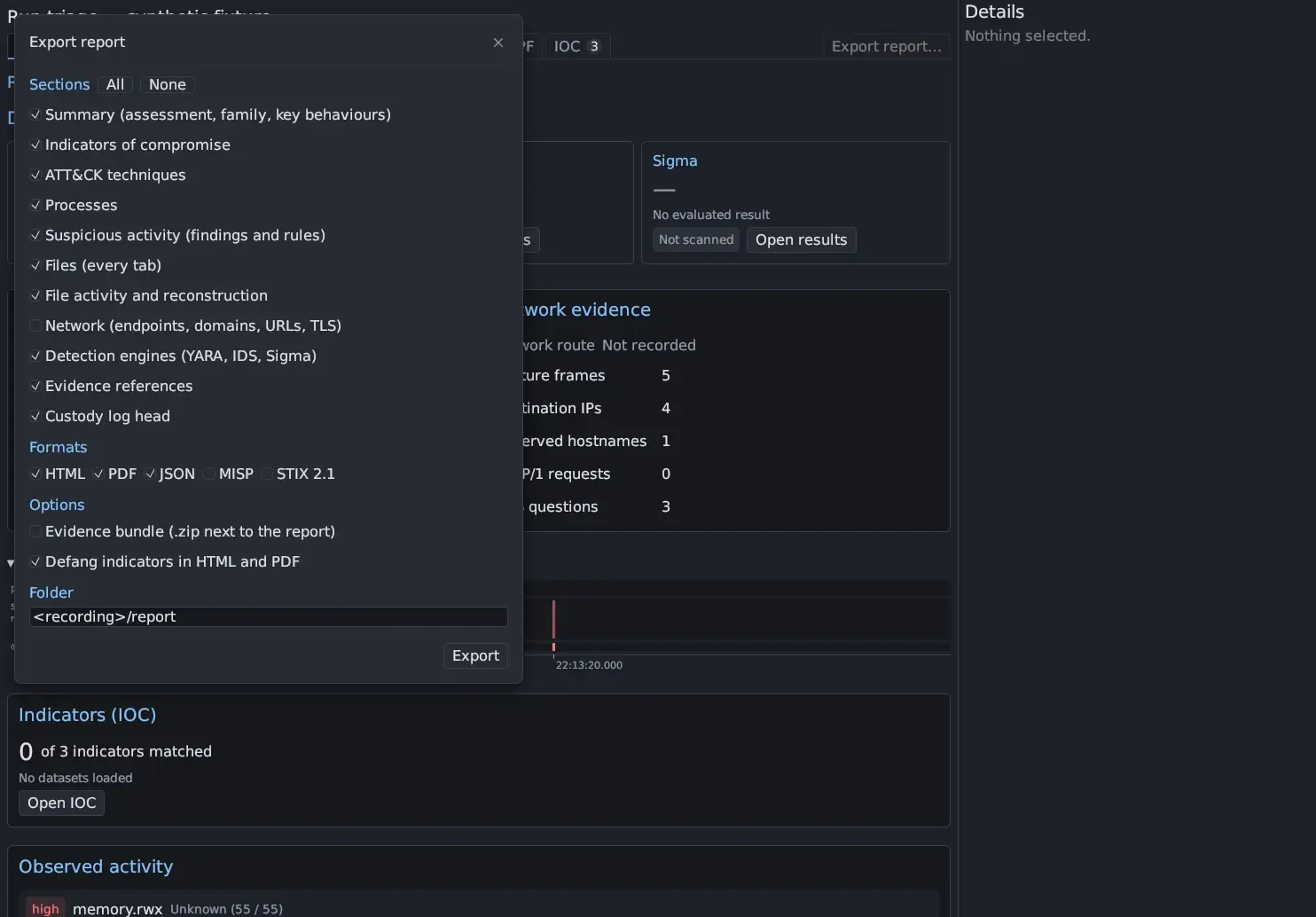1316x917 pixels.
Task: Select All sections
Action: click(115, 84)
